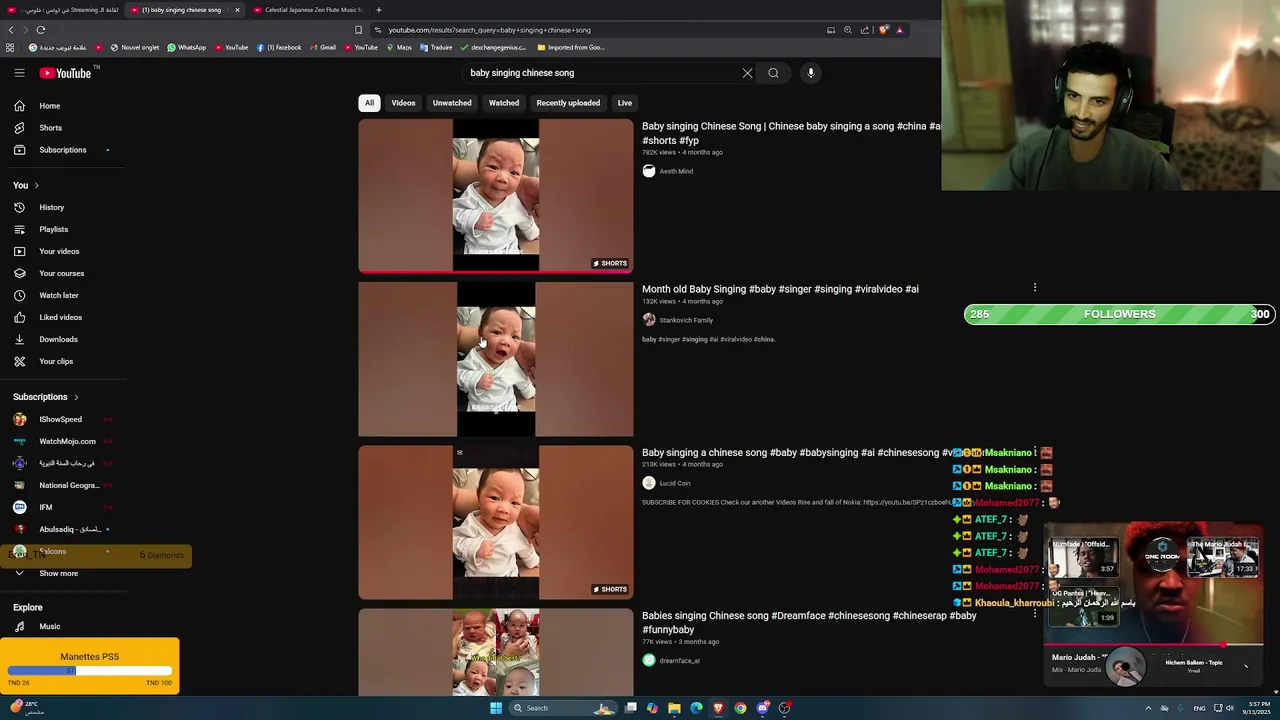Select the Unwatched filter chip
The height and width of the screenshot is (720, 1280).
(452, 103)
